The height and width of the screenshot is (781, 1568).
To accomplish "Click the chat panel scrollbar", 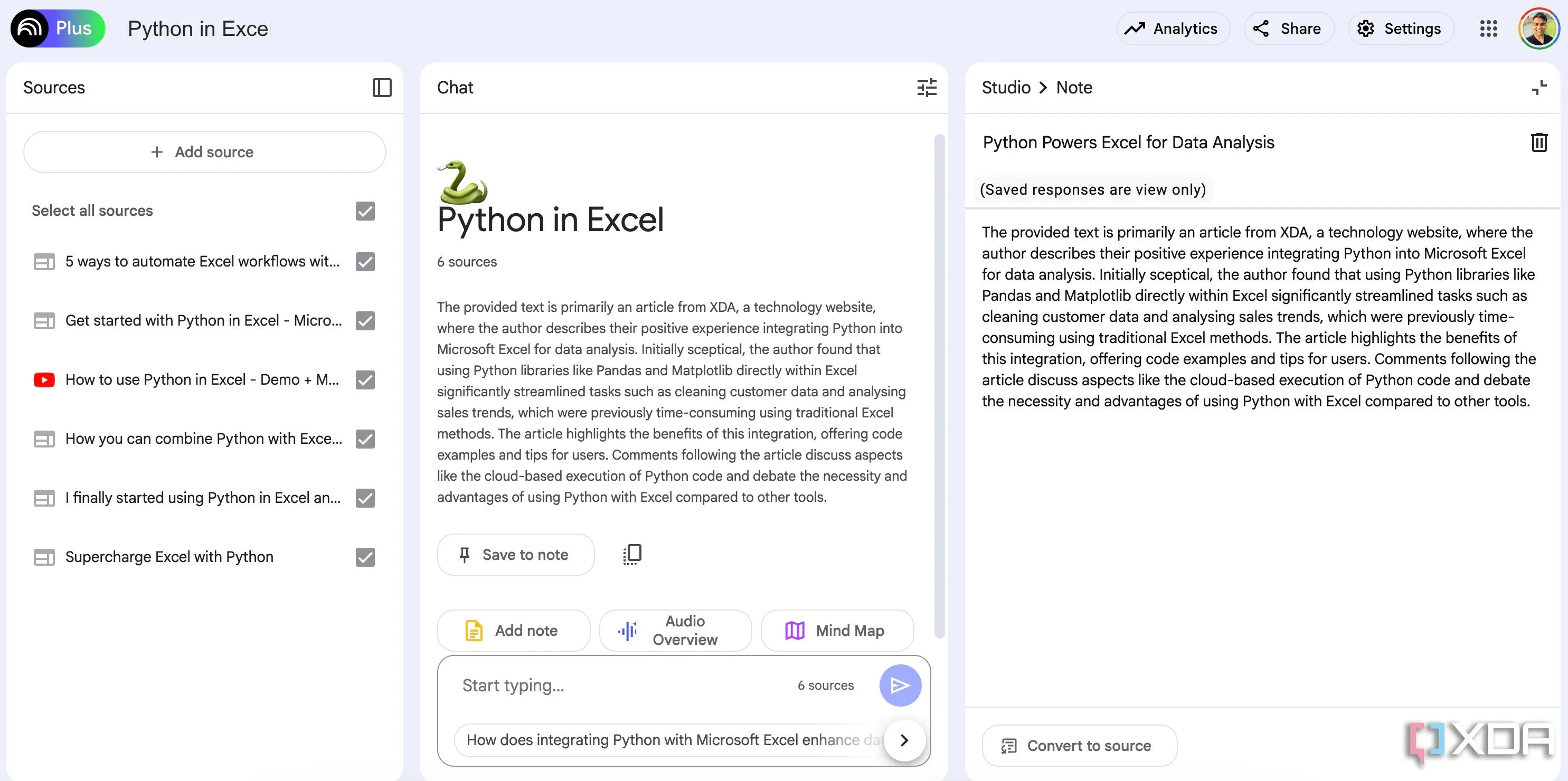I will pyautogui.click(x=939, y=386).
